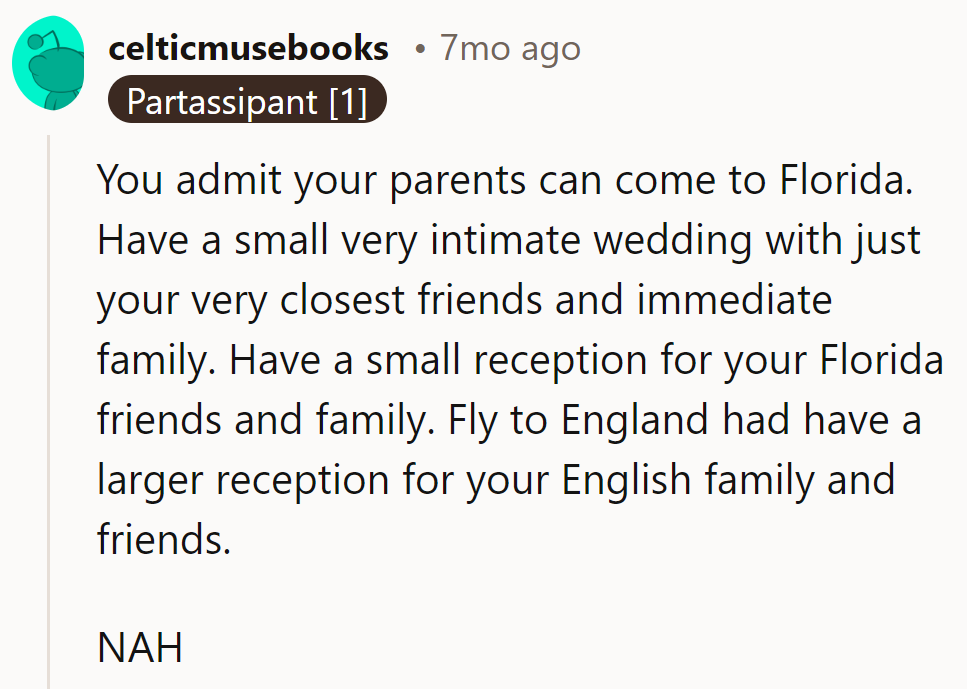967x689 pixels.
Task: Click the celticmusebooks Snoo avatar icon
Action: coord(48,62)
